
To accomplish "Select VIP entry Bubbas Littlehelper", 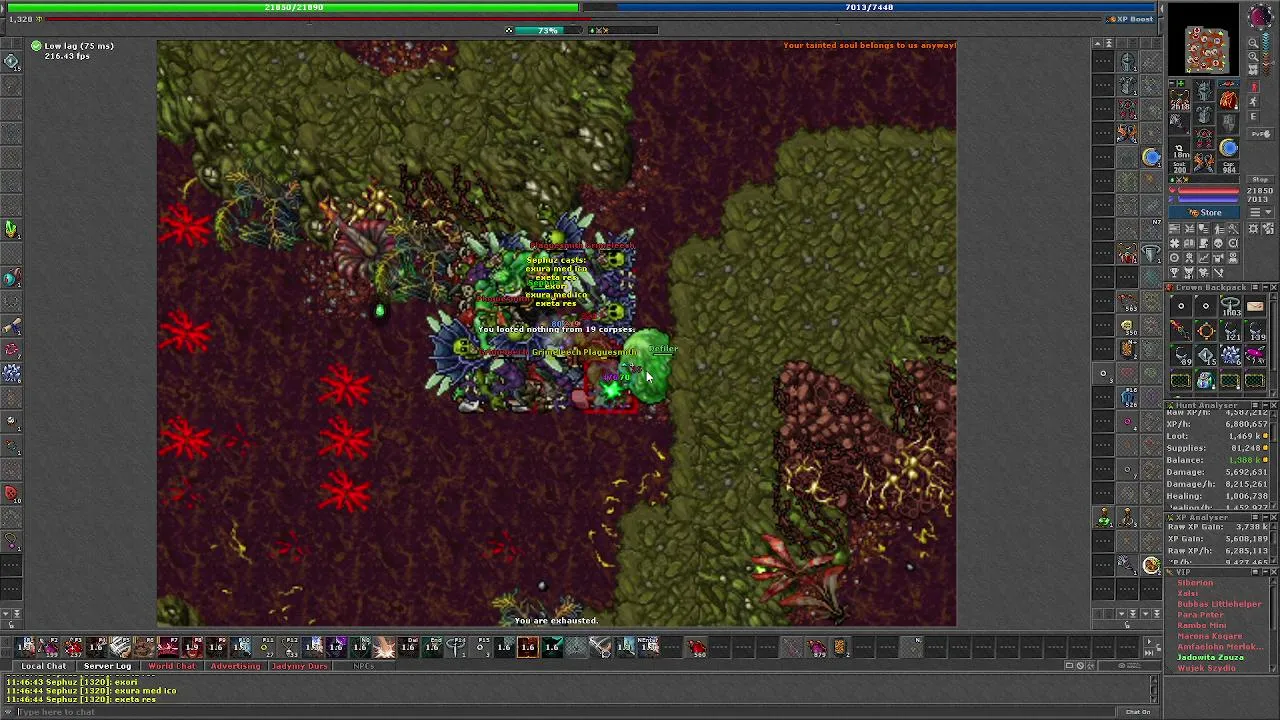I will (1219, 604).
